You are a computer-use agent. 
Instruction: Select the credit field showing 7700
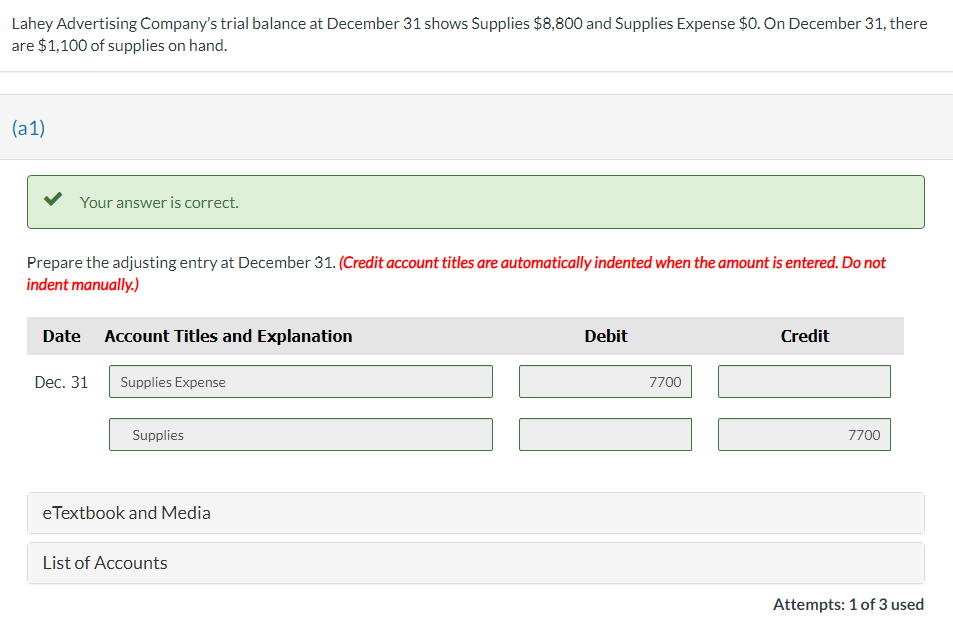coord(803,434)
